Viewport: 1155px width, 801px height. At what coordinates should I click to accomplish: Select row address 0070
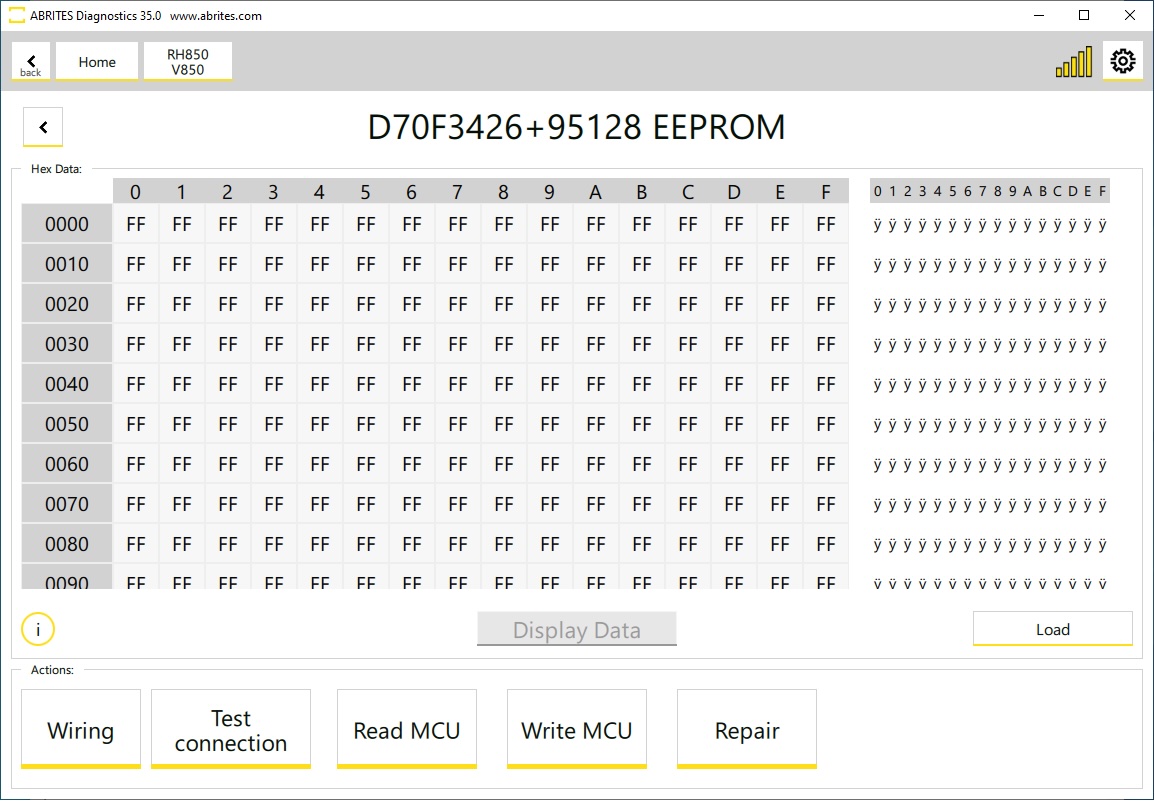click(67, 504)
